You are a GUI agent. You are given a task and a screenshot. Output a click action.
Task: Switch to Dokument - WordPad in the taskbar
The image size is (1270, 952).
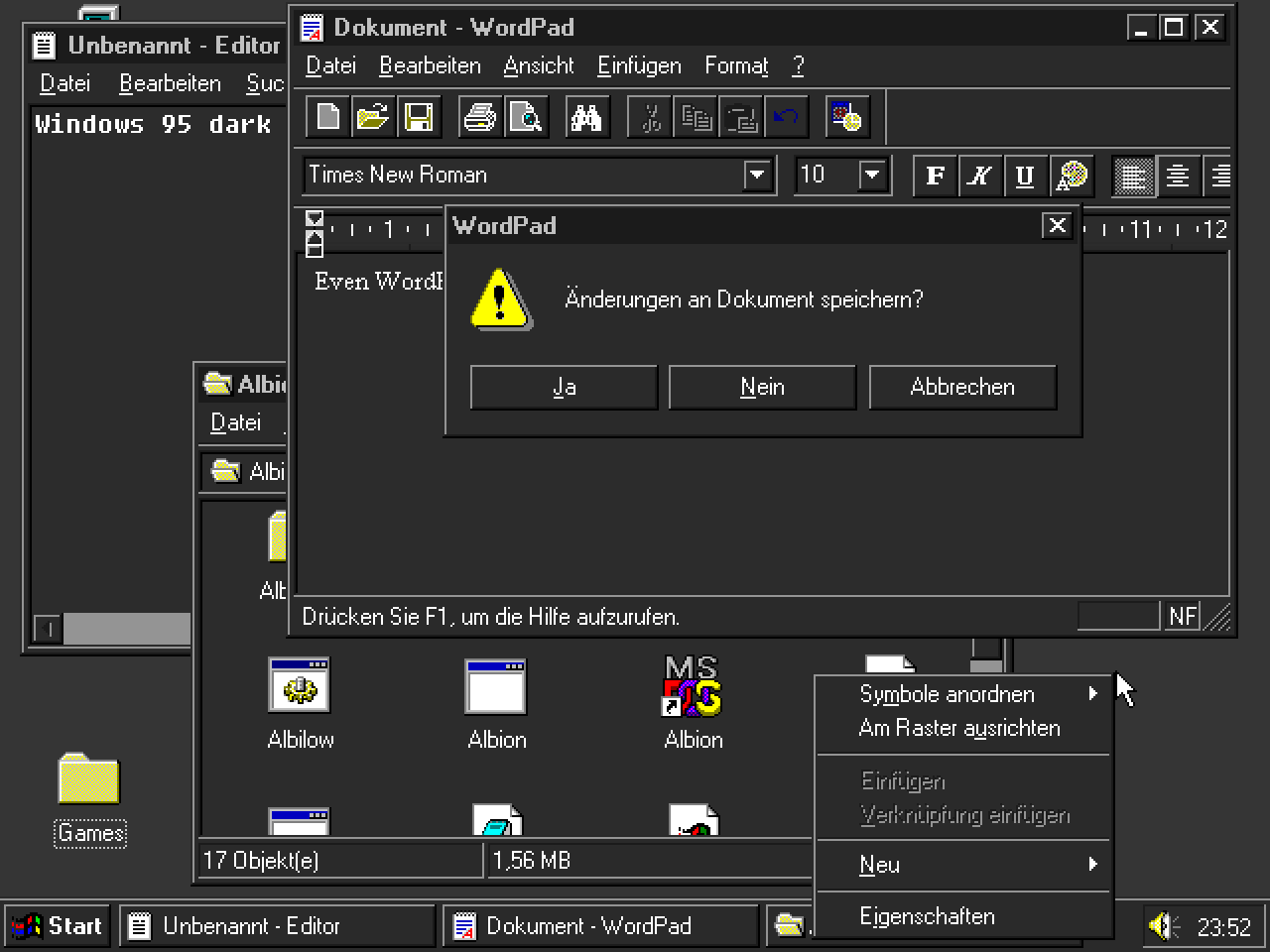[x=600, y=926]
